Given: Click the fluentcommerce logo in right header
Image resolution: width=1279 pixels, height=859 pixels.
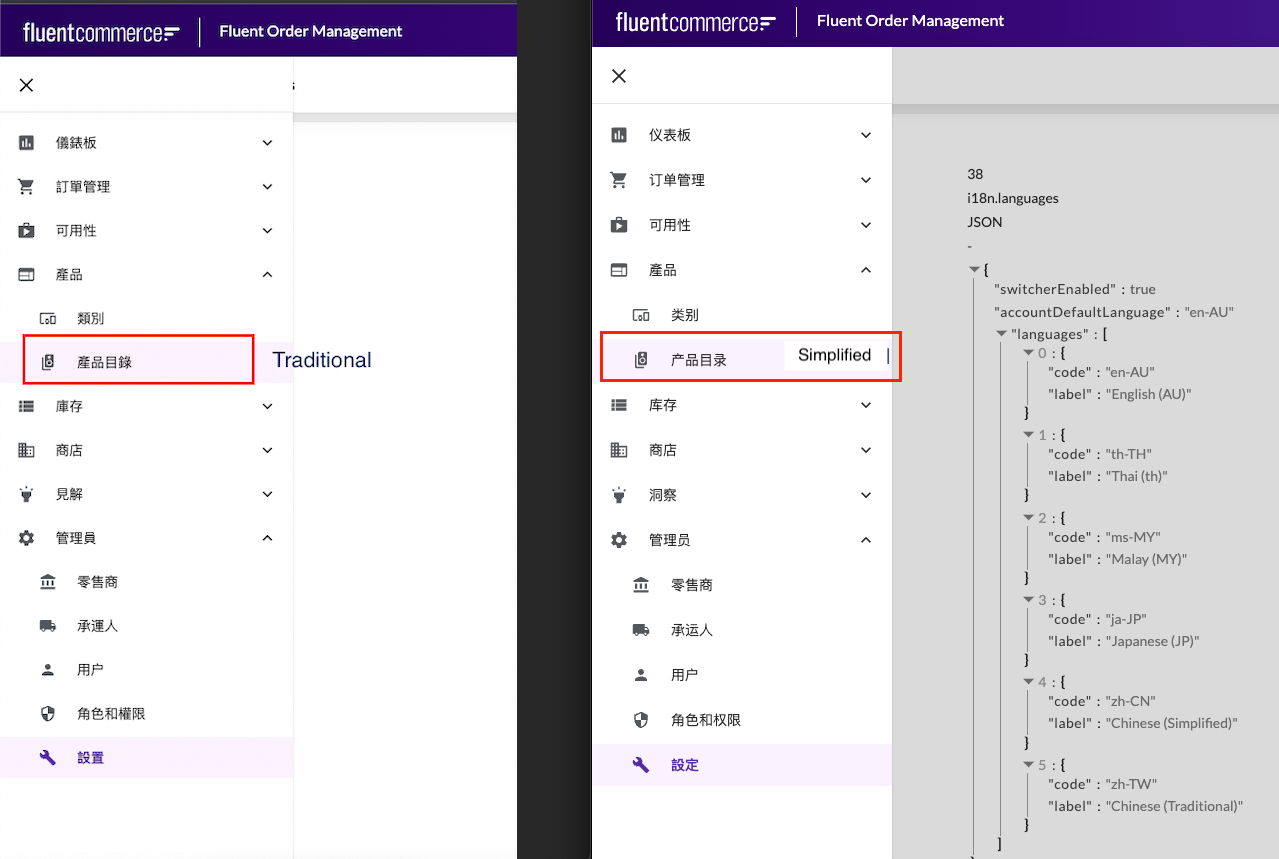Looking at the screenshot, I should tap(695, 21).
